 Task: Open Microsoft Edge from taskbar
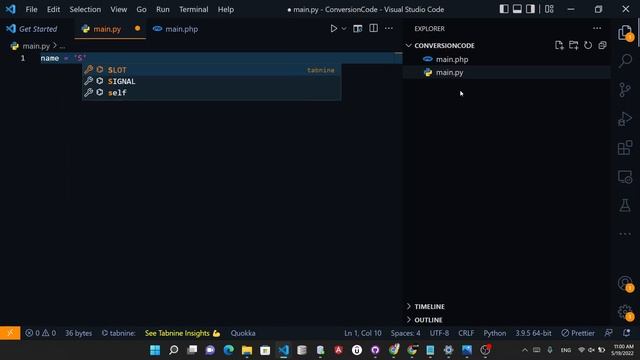coord(229,350)
